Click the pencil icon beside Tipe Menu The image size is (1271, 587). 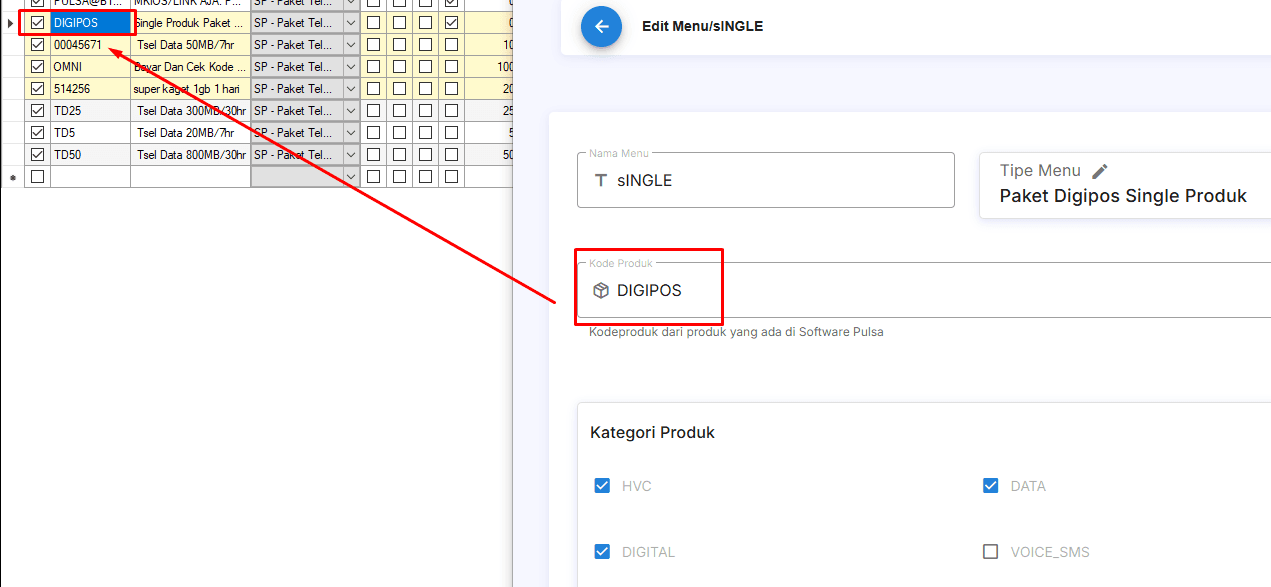(1100, 171)
